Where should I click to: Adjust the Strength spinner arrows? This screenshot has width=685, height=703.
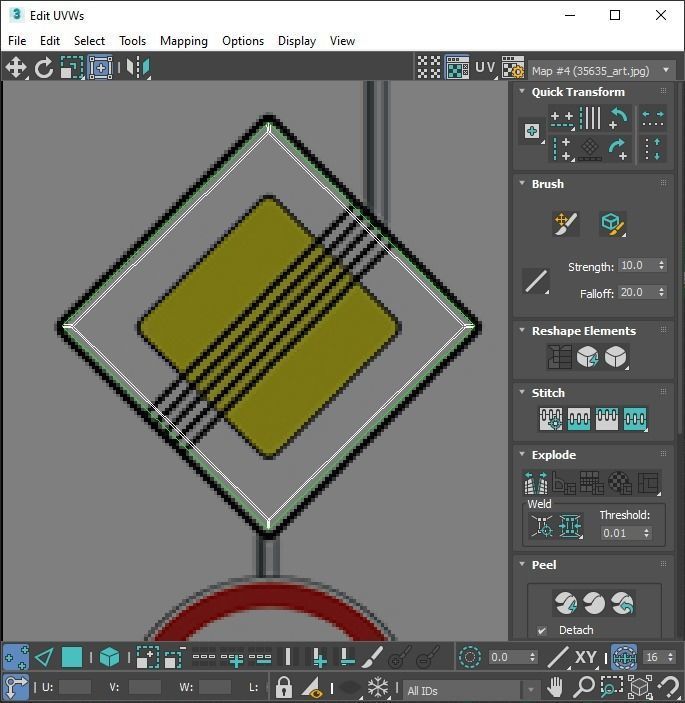[x=662, y=265]
